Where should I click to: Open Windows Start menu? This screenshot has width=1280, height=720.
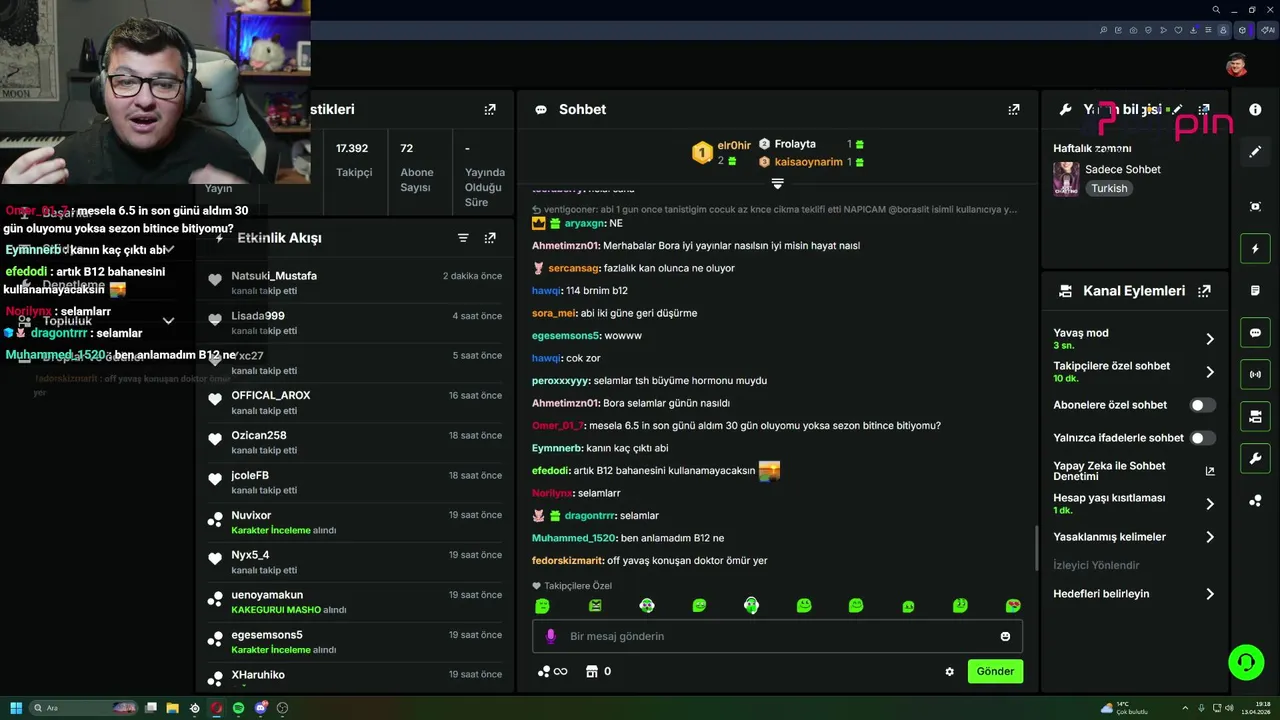[16, 708]
